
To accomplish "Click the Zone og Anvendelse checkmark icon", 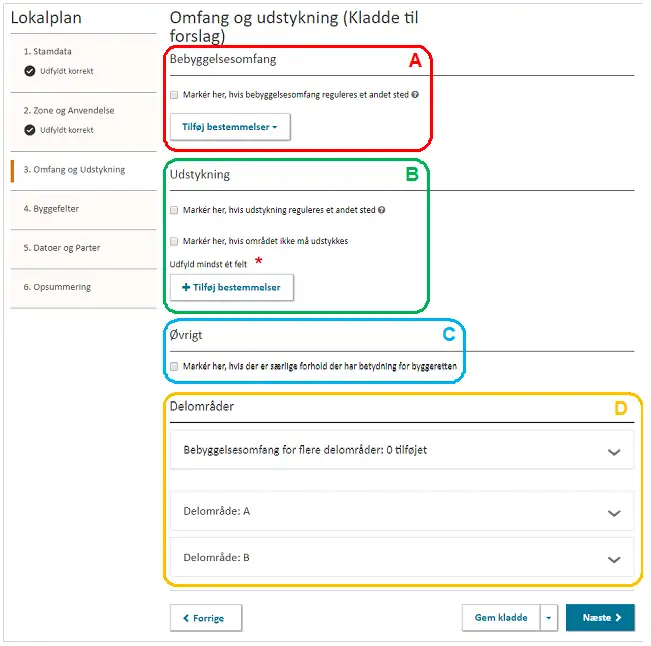I will click(x=30, y=129).
